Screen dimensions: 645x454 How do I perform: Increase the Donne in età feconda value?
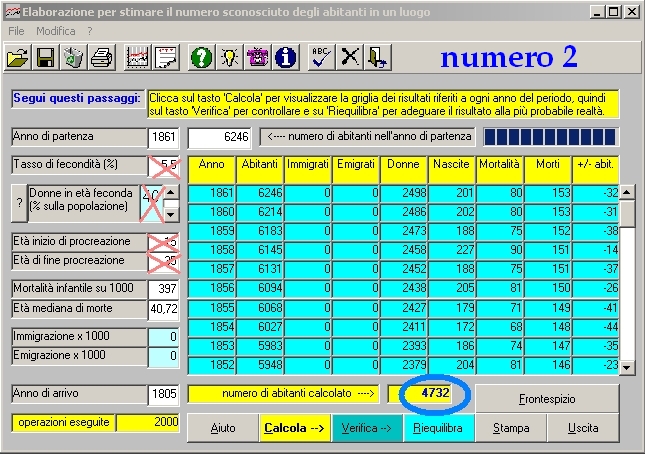170,194
